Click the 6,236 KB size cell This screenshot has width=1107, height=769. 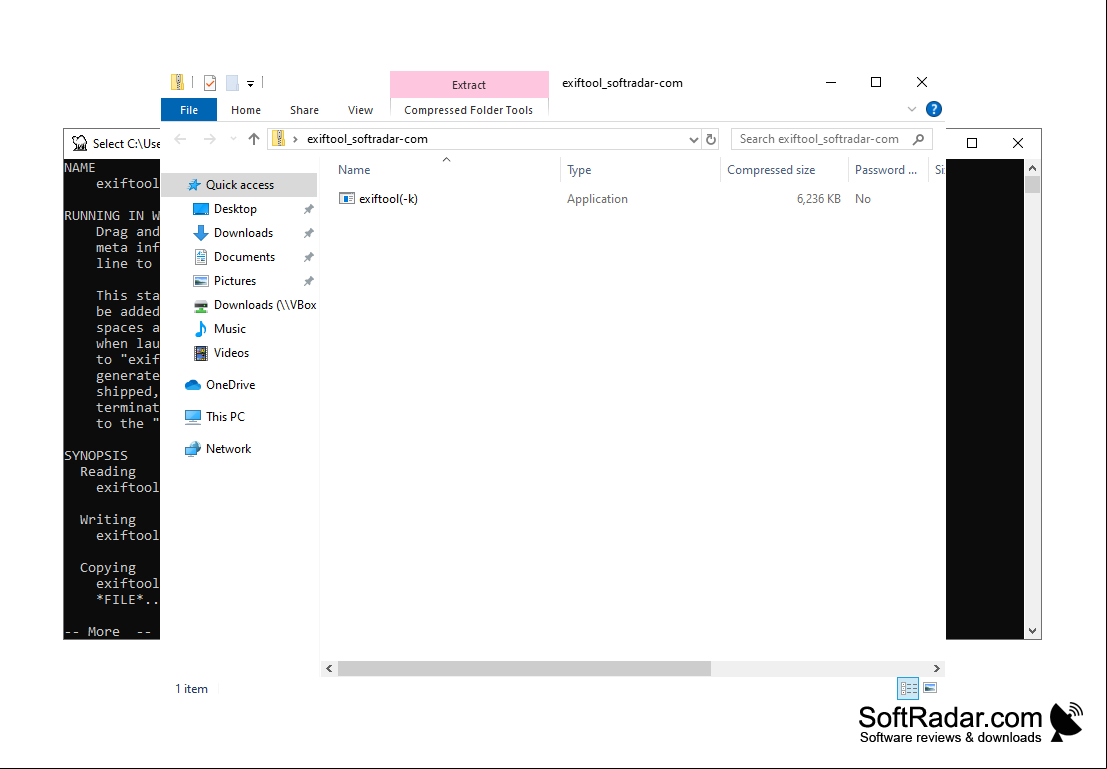point(818,199)
